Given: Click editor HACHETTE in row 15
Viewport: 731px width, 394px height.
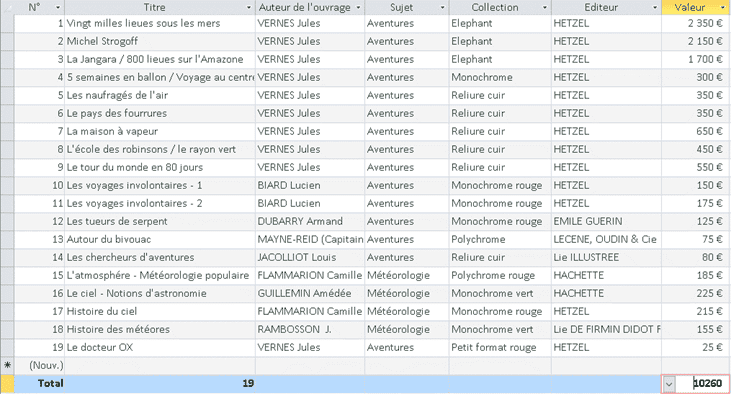Looking at the screenshot, I should pyautogui.click(x=579, y=275).
